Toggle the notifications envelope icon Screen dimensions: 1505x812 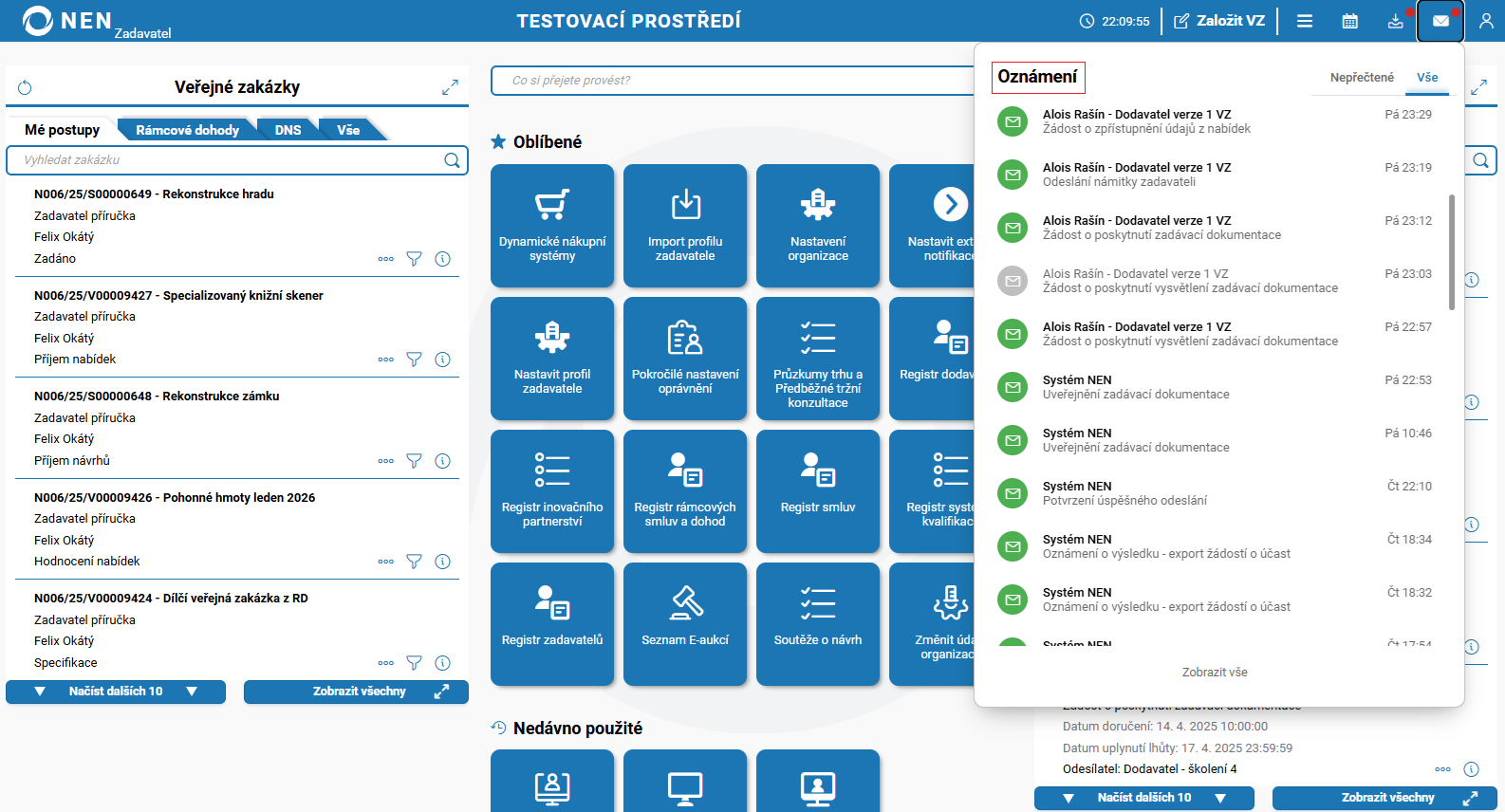tap(1440, 21)
